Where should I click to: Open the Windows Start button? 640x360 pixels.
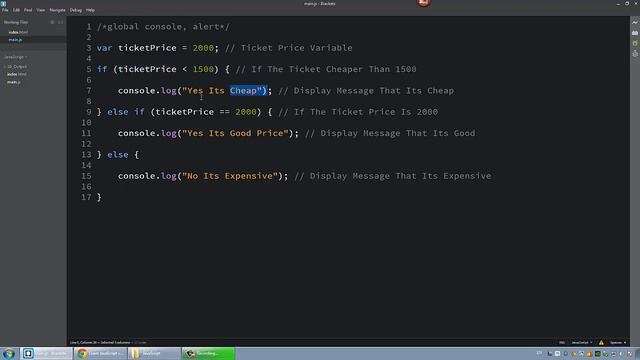[x=9, y=353]
